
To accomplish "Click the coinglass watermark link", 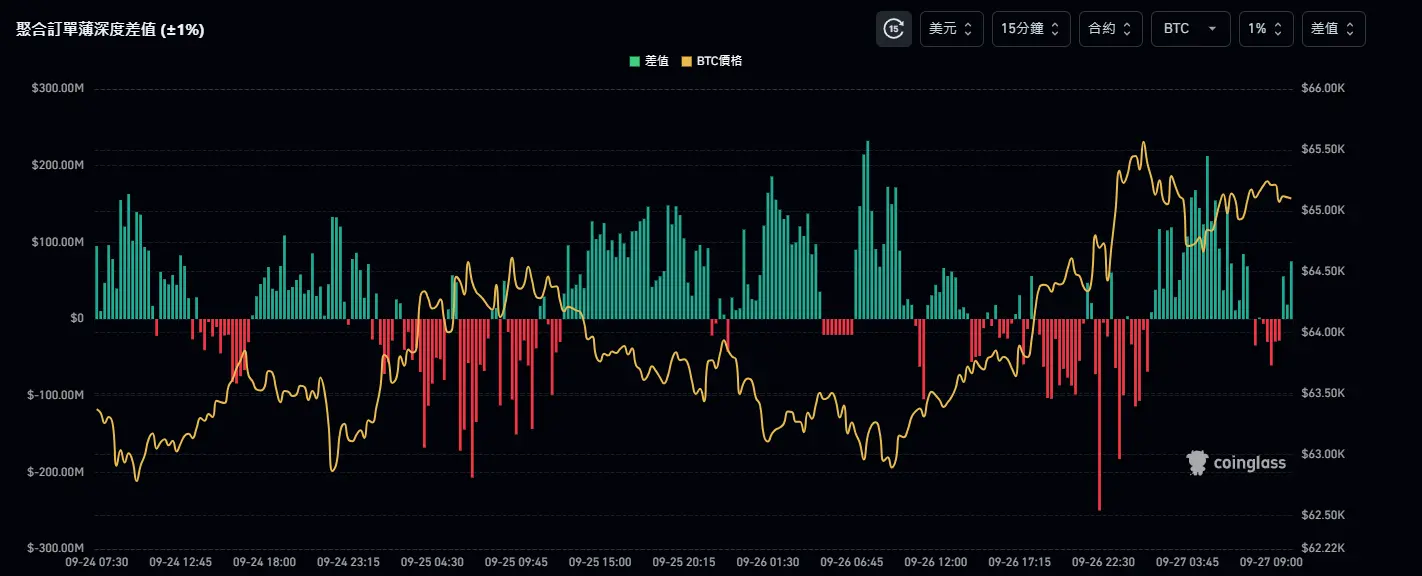I will (x=1236, y=462).
